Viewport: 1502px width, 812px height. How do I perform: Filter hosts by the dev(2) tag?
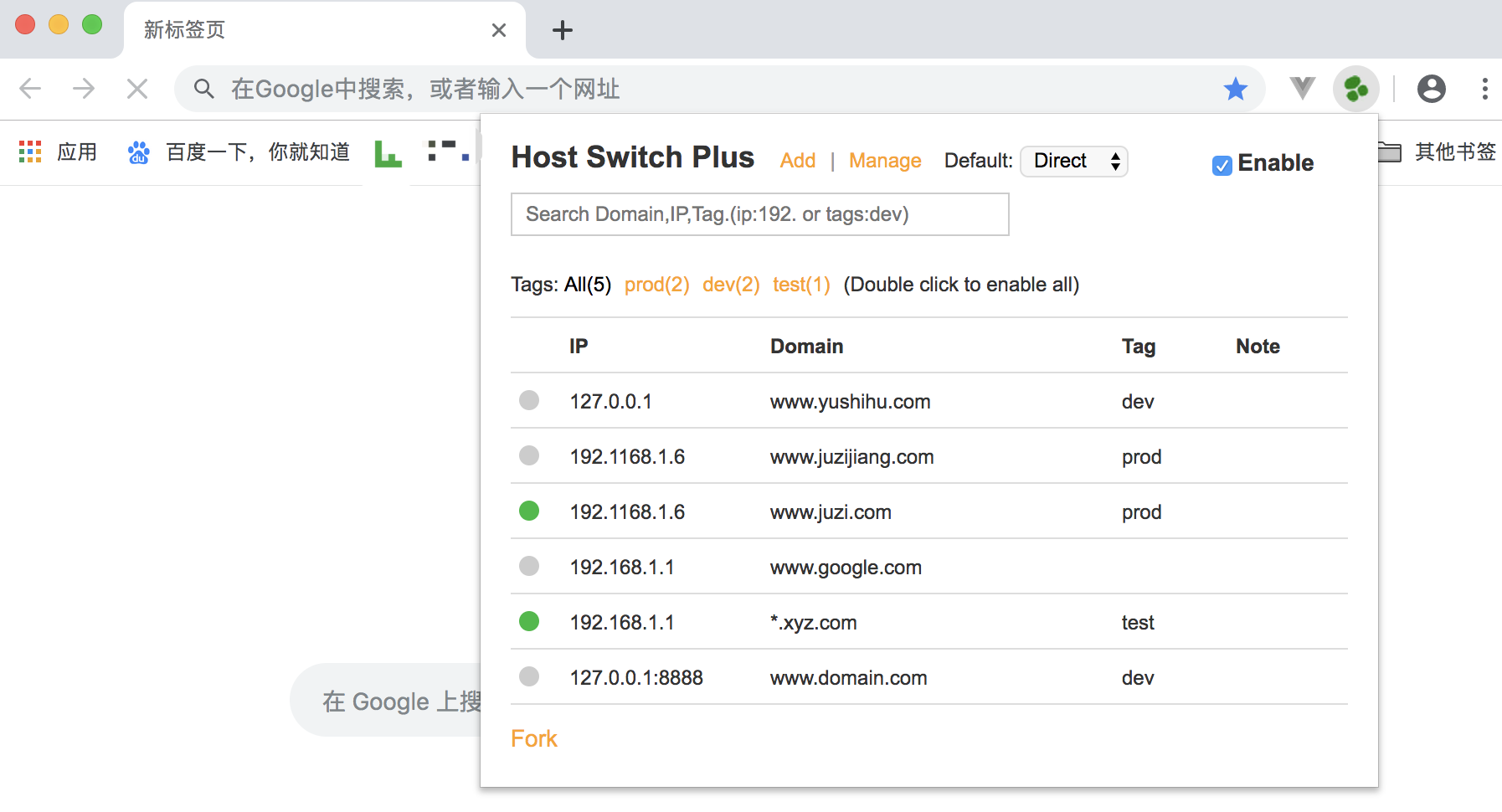click(x=730, y=285)
